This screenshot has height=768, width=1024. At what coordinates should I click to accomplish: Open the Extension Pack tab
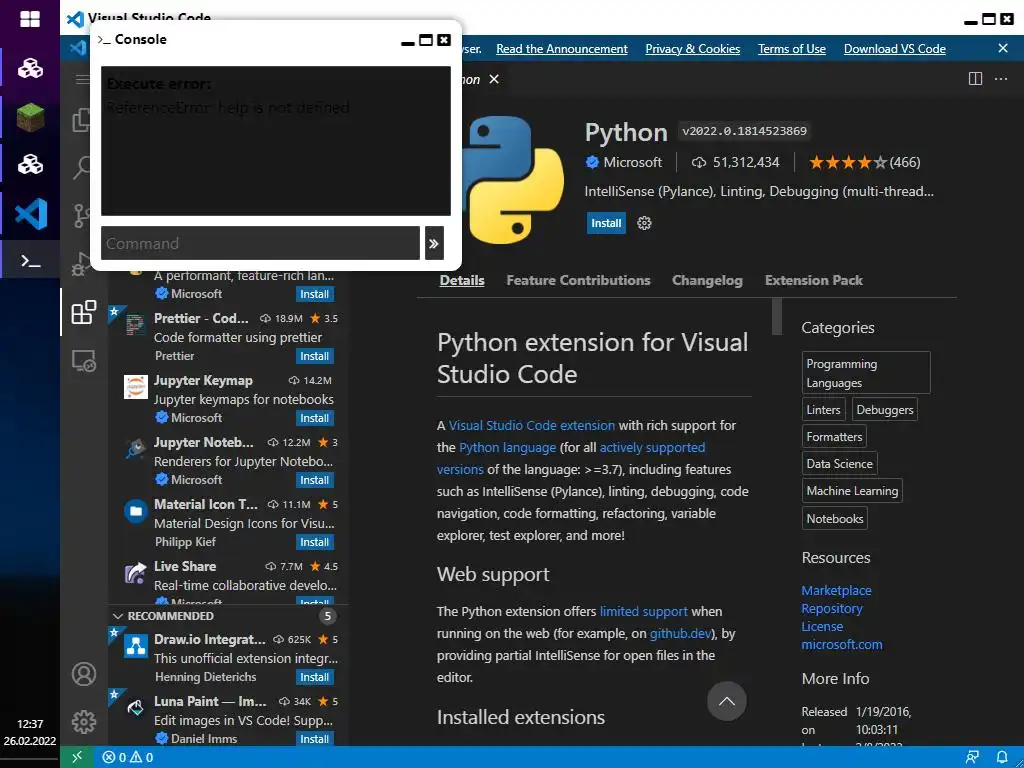[x=814, y=280]
